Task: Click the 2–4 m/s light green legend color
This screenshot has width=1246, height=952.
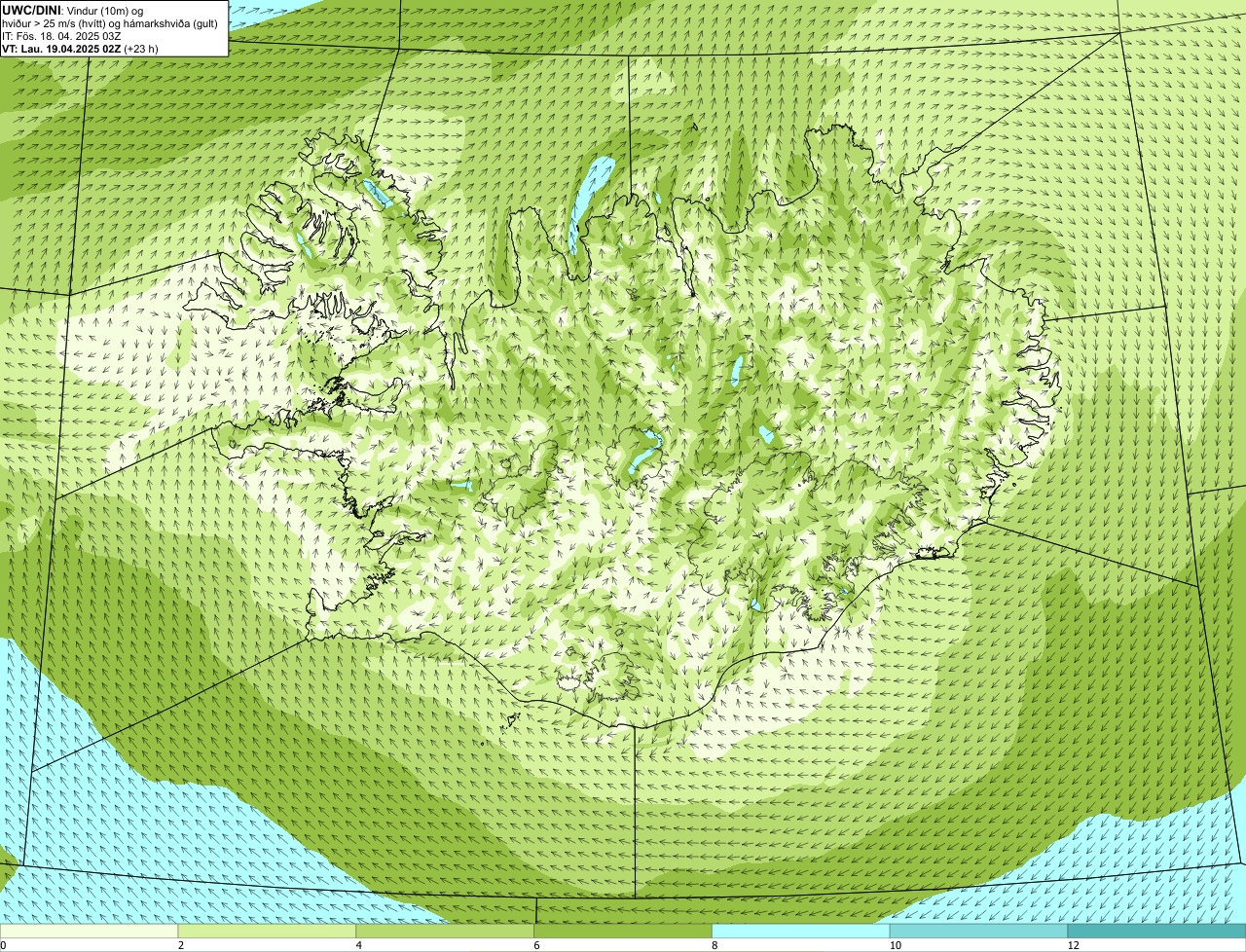Action: click(x=267, y=932)
